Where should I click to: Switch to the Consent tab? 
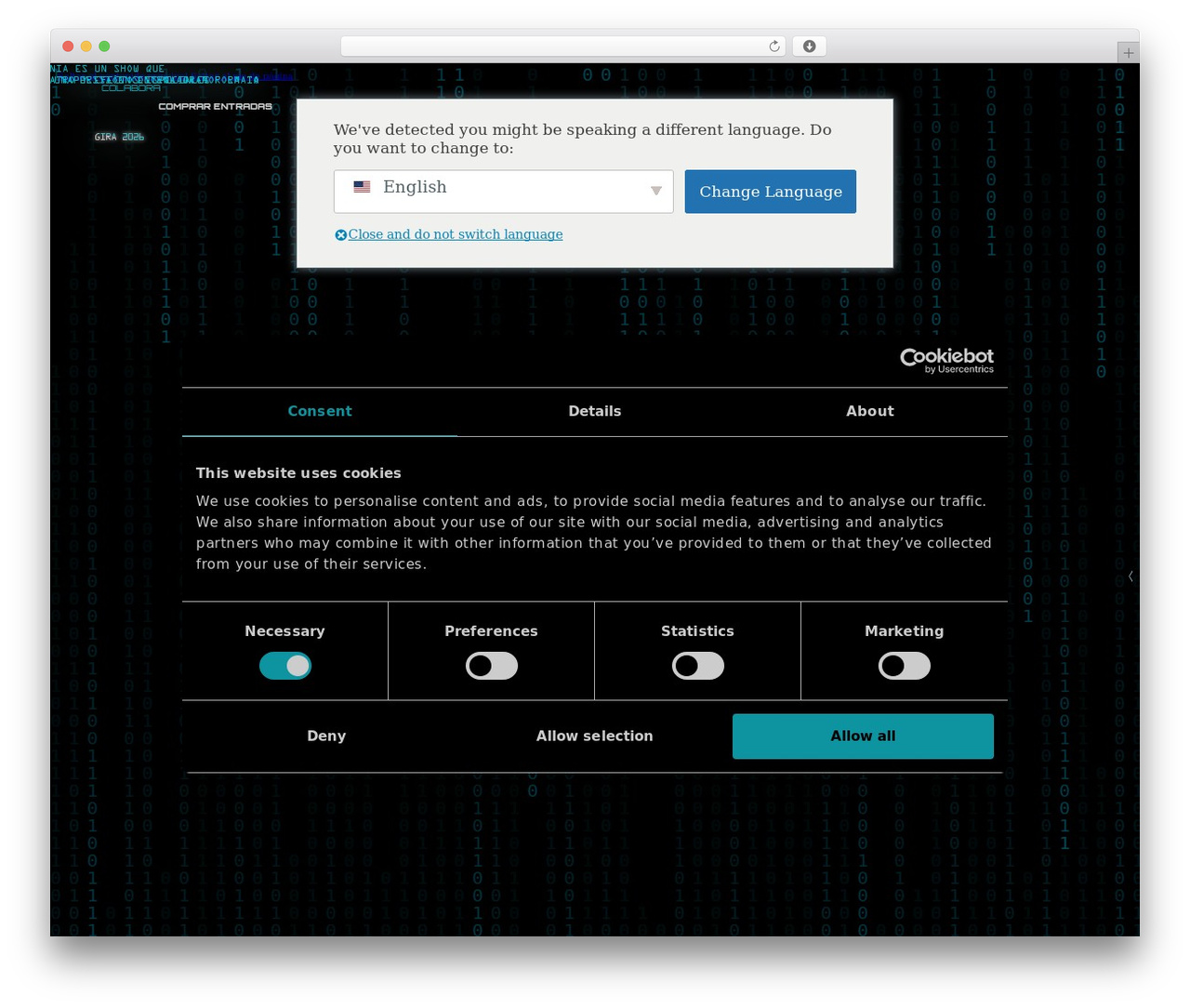[320, 411]
